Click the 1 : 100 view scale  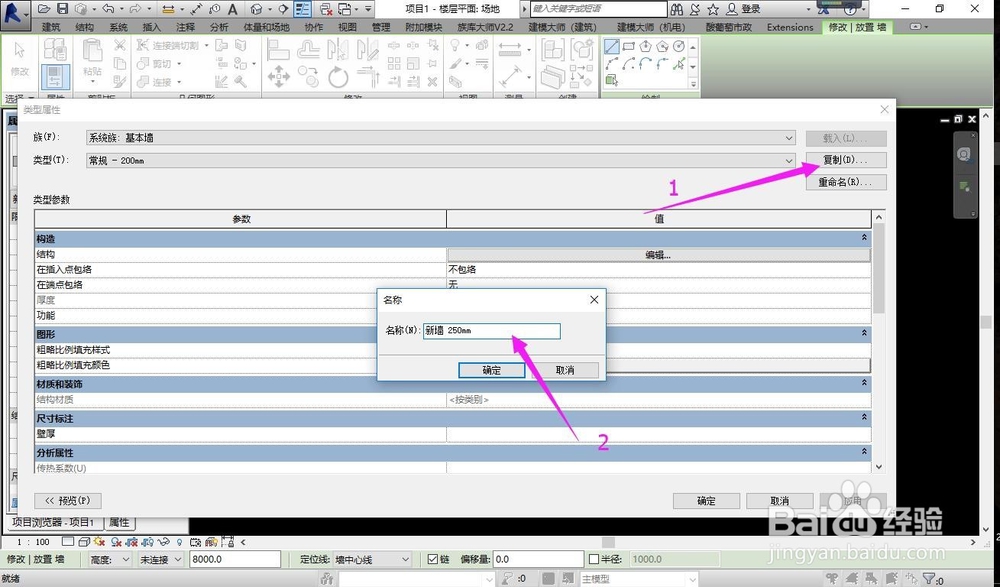(33, 542)
